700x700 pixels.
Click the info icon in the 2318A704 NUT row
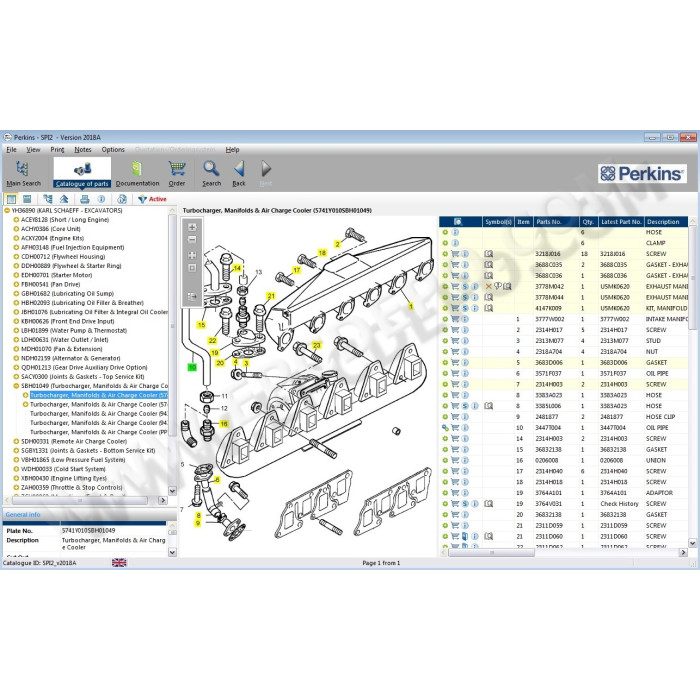465,351
